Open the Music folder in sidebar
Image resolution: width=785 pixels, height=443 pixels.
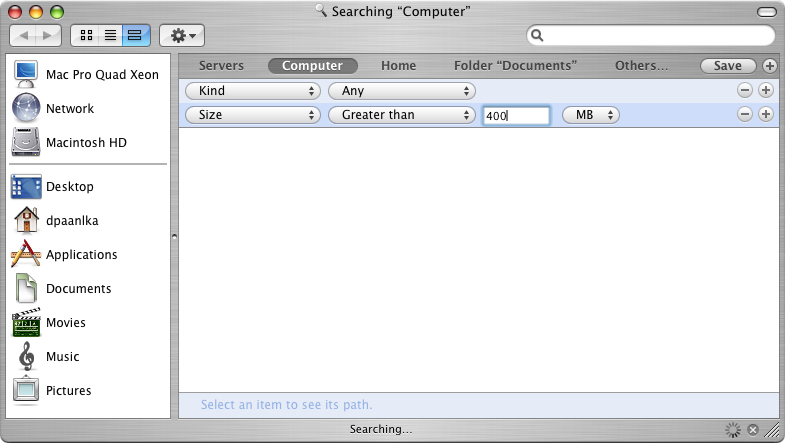pyautogui.click(x=87, y=357)
